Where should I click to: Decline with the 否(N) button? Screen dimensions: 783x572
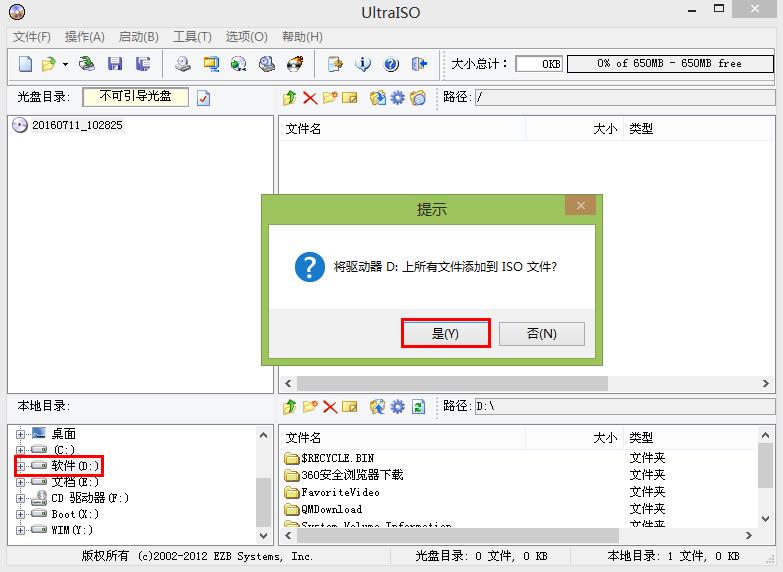pyautogui.click(x=542, y=333)
